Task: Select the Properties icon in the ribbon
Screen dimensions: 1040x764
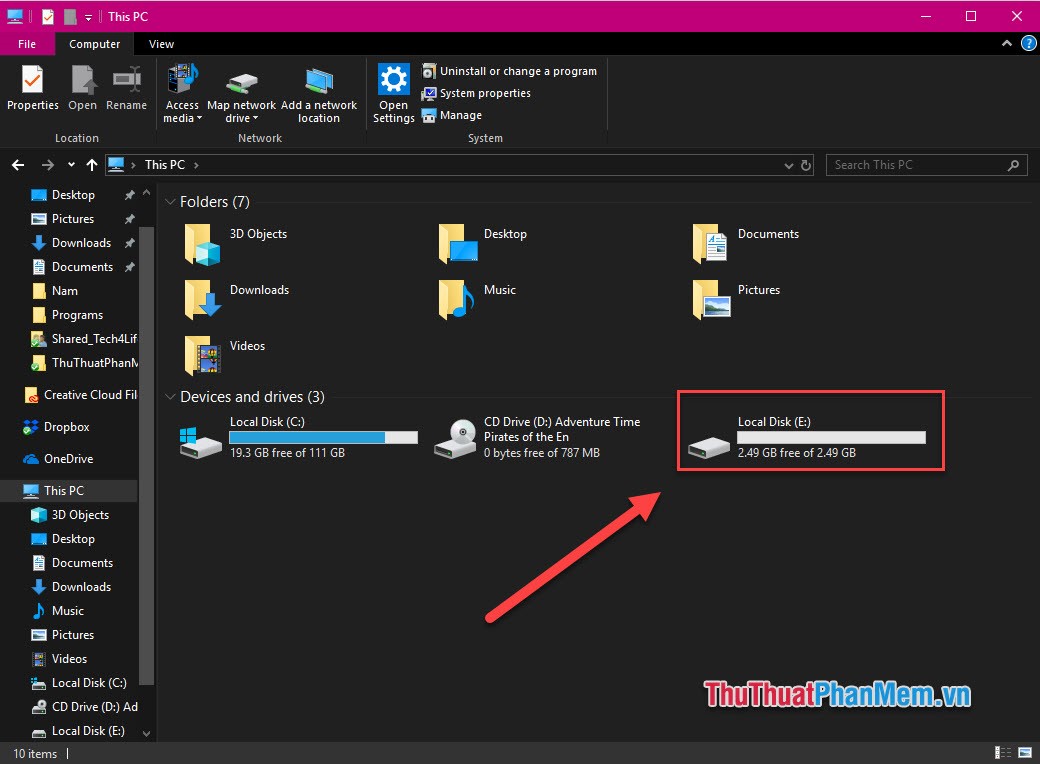Action: click(x=32, y=88)
